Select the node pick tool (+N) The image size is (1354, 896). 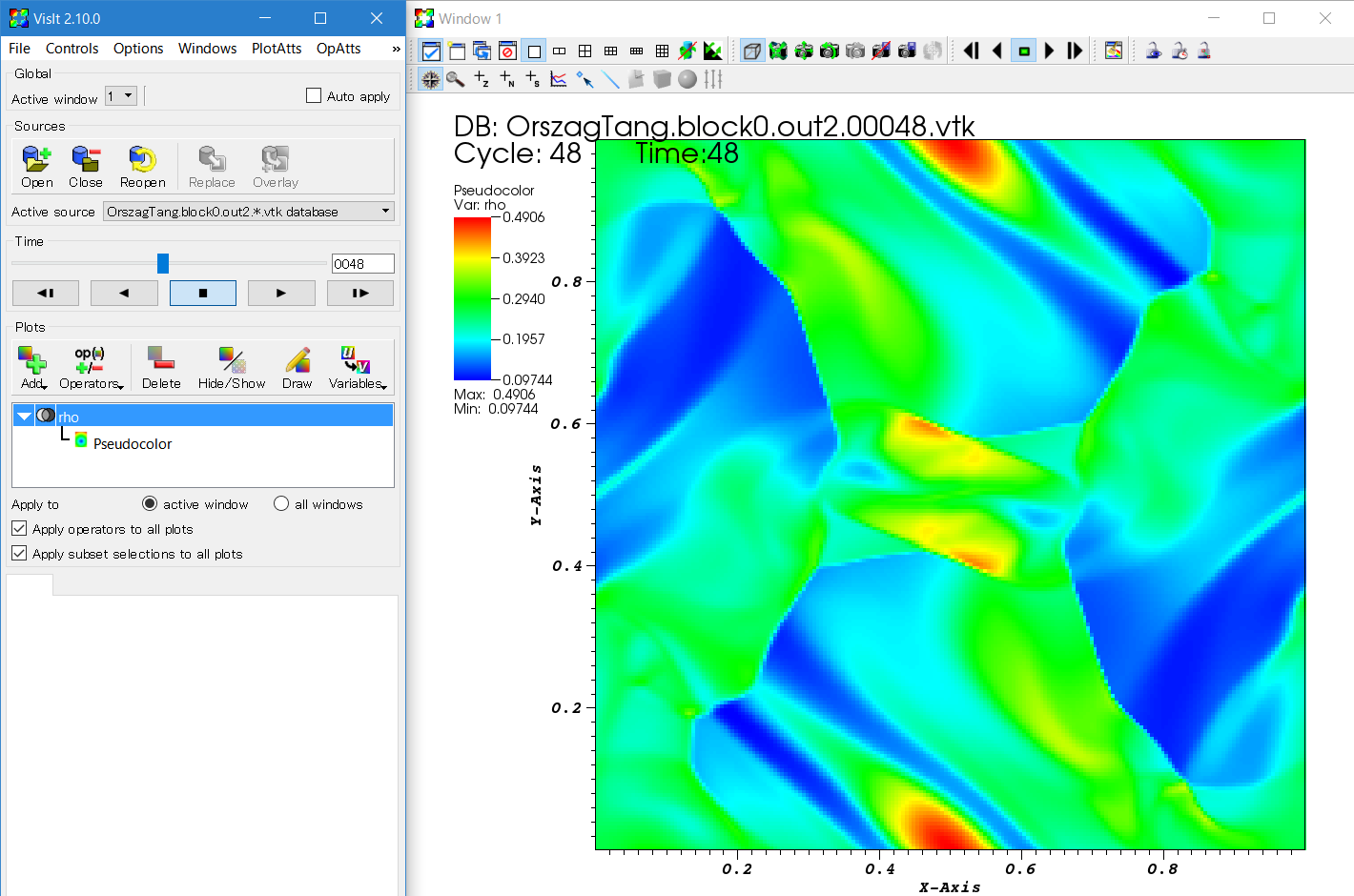[507, 79]
